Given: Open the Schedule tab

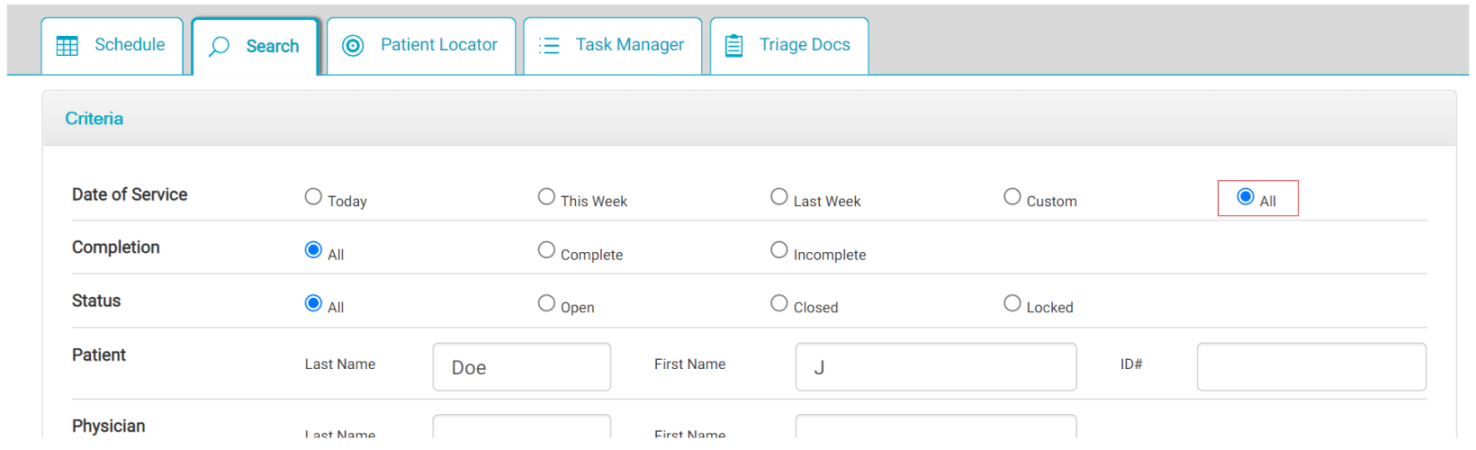Looking at the screenshot, I should coord(128,45).
